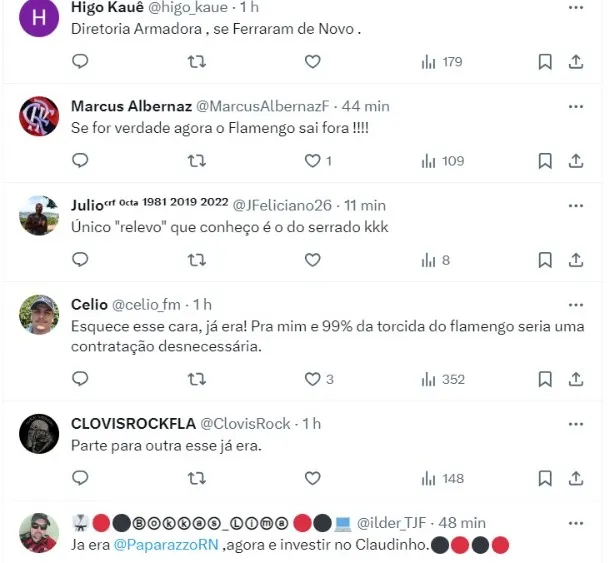
Task: Reply to CLOVISROCKFLA's tweet
Action: [80, 478]
